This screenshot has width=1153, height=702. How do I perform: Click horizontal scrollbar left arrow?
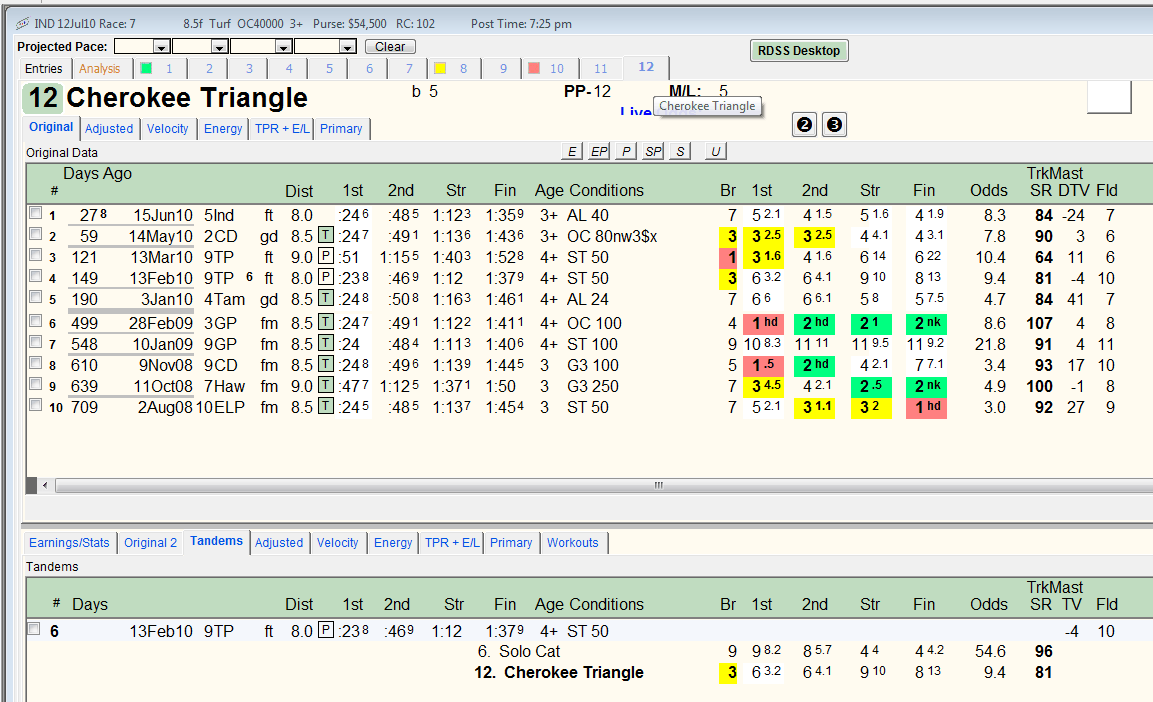[x=46, y=485]
